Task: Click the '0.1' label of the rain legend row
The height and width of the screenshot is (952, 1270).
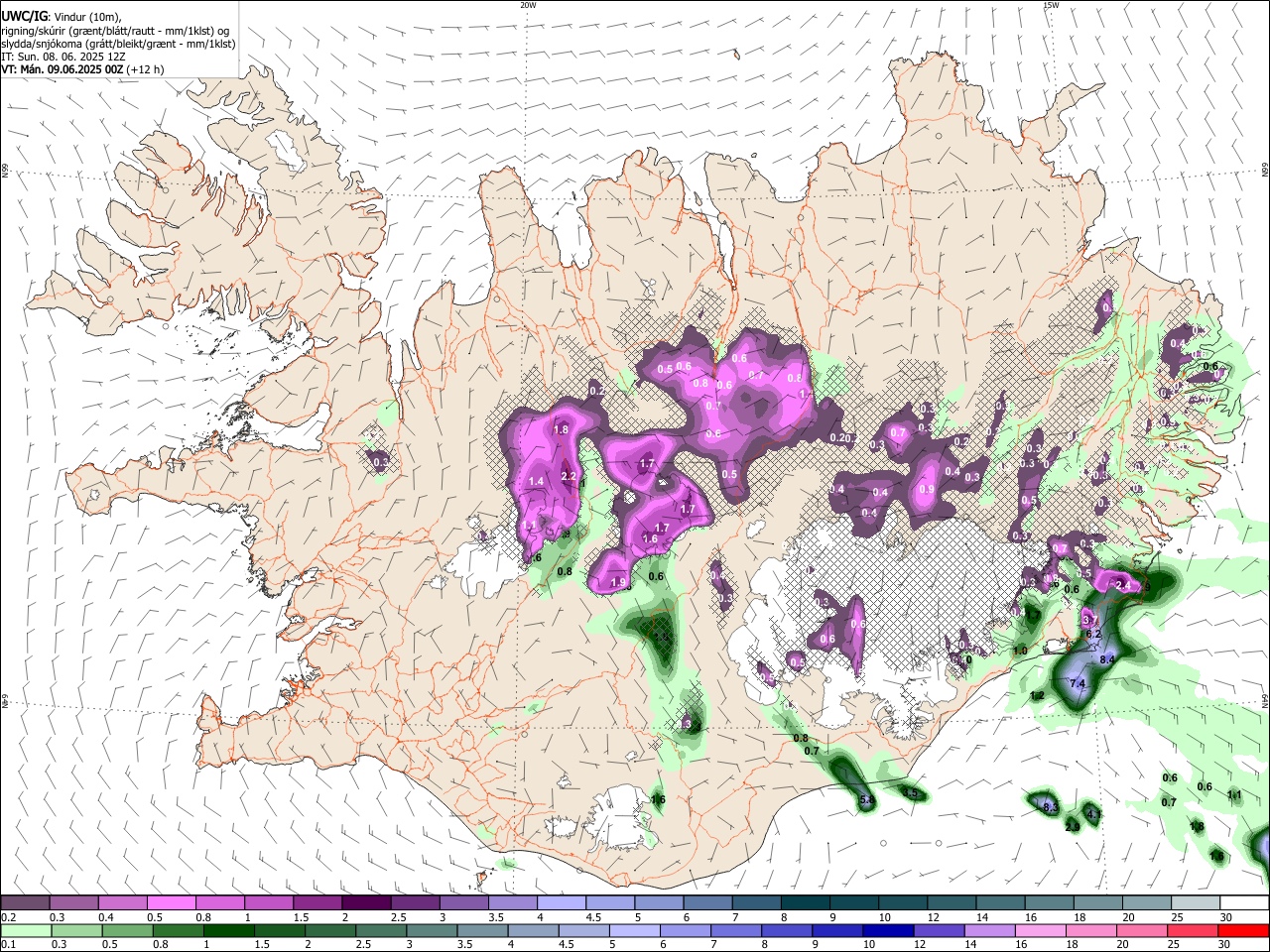Action: (x=9, y=945)
